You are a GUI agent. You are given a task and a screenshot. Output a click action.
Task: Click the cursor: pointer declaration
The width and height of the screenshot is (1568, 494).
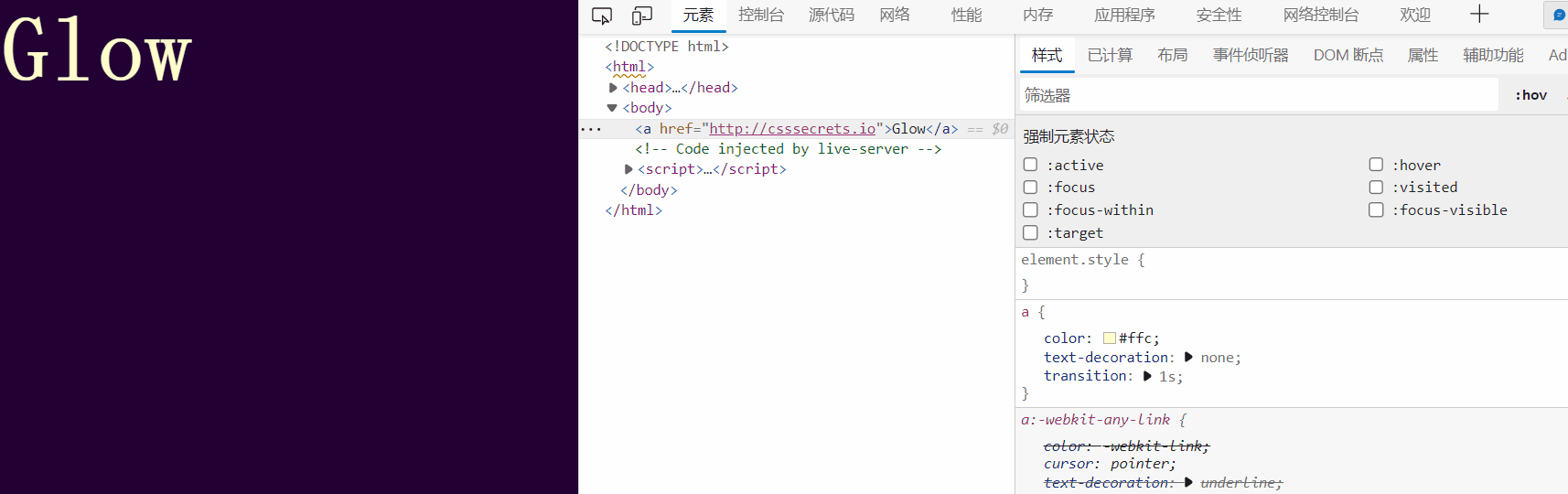1110,464
